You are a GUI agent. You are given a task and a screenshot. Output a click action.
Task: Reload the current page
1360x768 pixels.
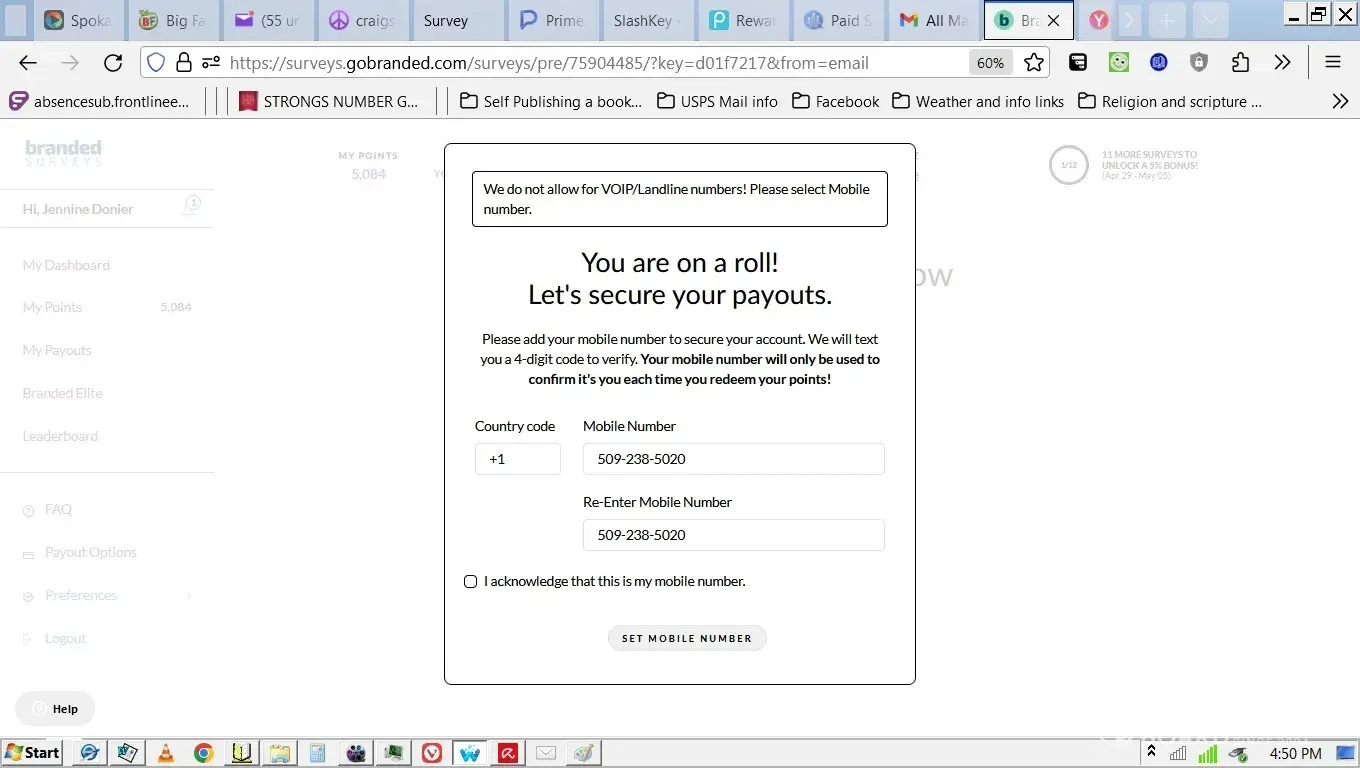pos(113,63)
